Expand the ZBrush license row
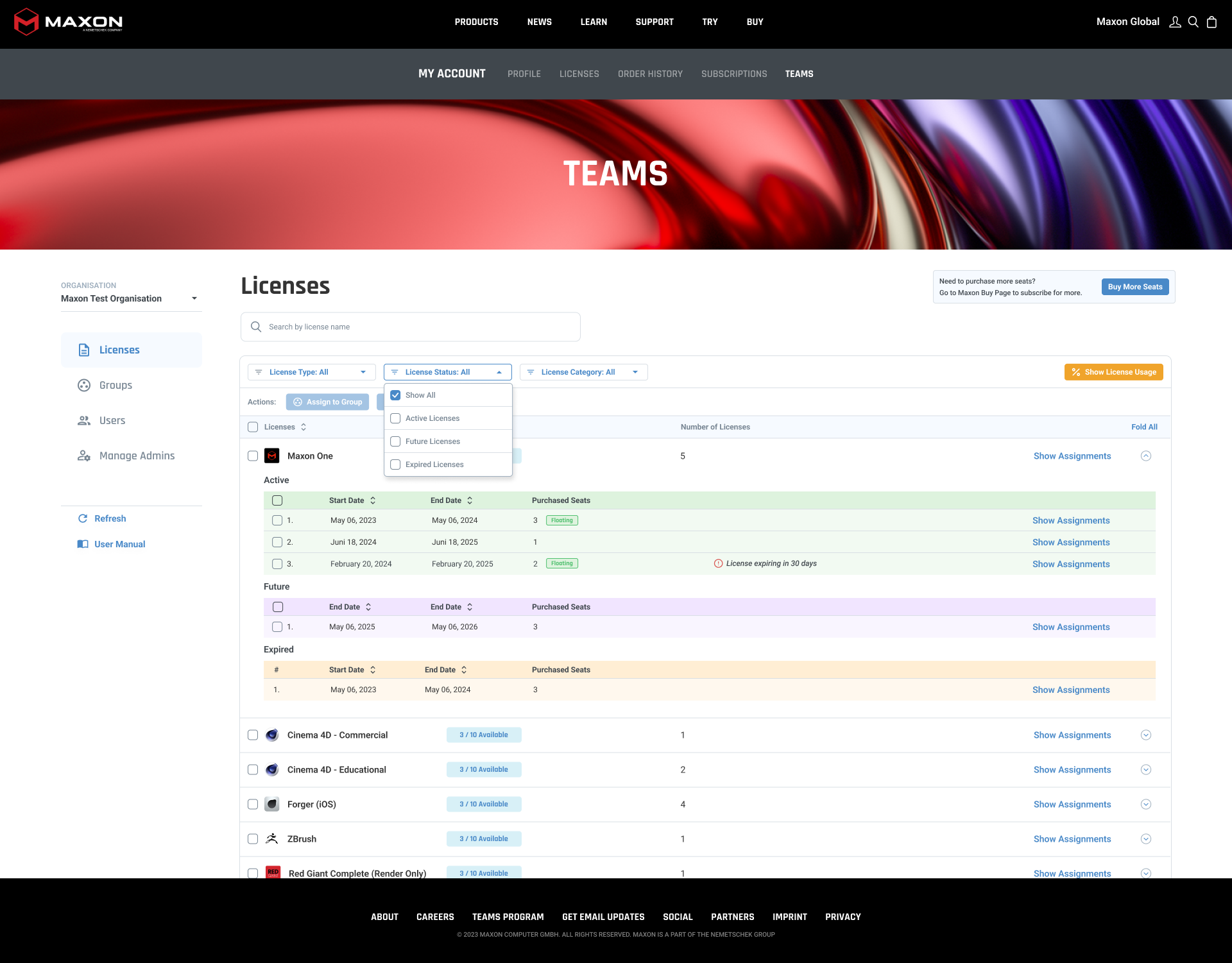Image resolution: width=1232 pixels, height=963 pixels. click(x=1146, y=839)
